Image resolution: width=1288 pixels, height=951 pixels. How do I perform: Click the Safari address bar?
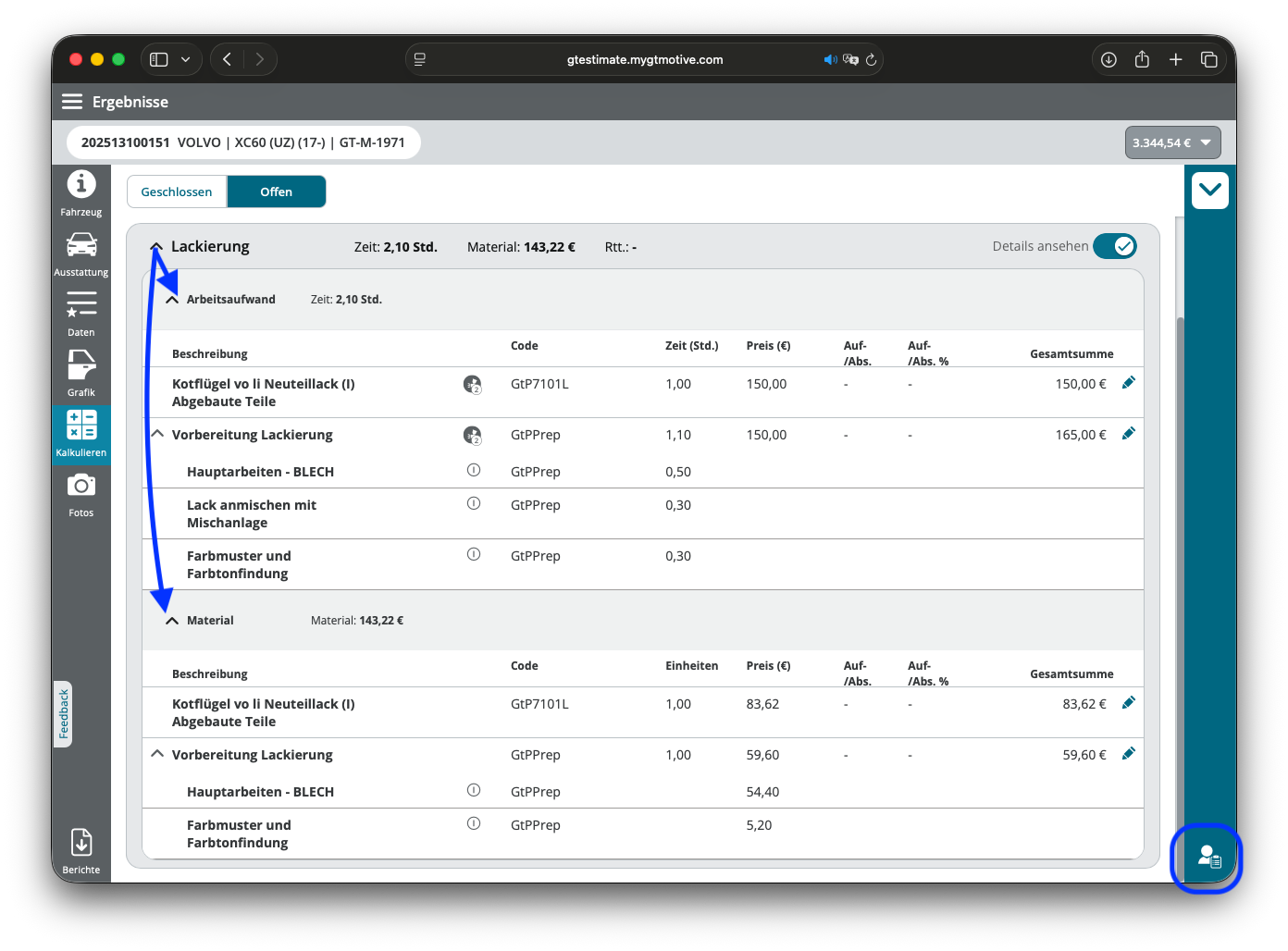pyautogui.click(x=644, y=59)
